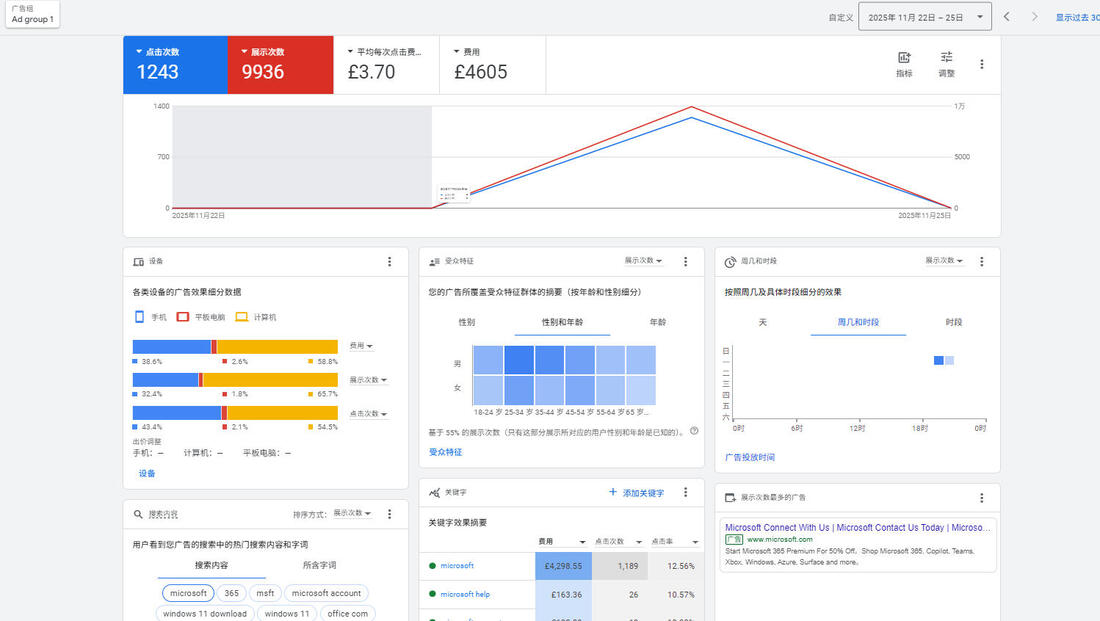The image size is (1100, 621).
Task: Open the 费用 dropdown next to device bar
Action: [361, 346]
